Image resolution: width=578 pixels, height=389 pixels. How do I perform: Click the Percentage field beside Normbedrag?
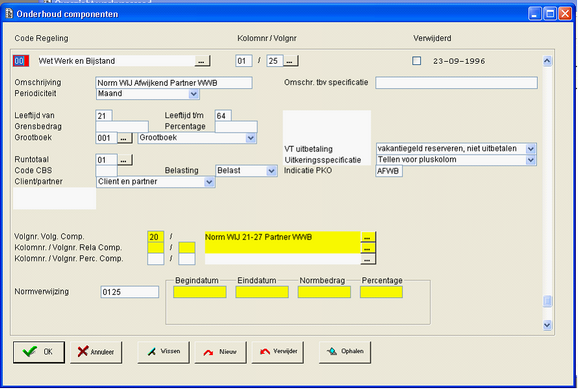point(382,292)
